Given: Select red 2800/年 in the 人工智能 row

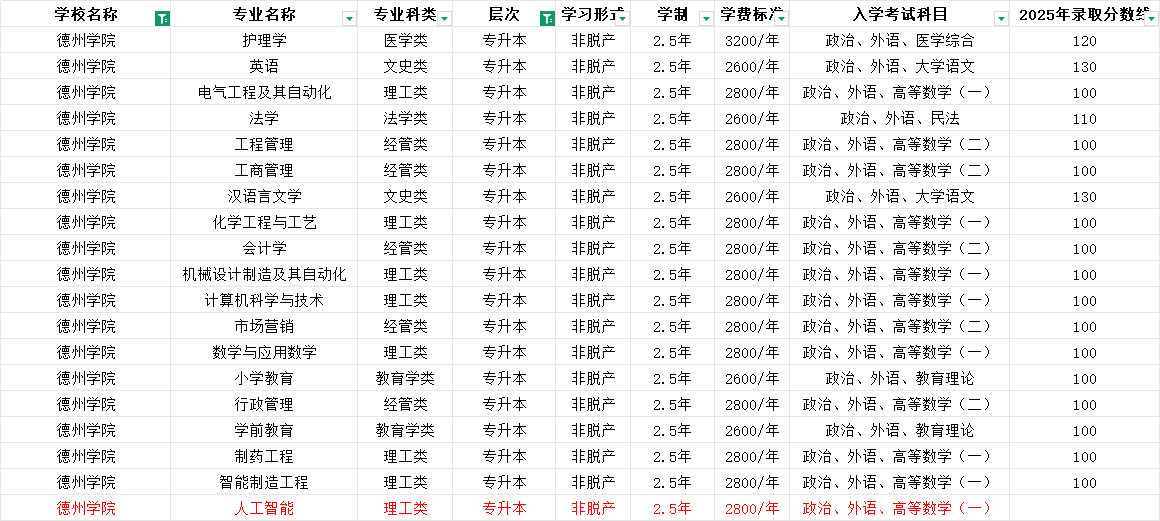Looking at the screenshot, I should [x=752, y=509].
